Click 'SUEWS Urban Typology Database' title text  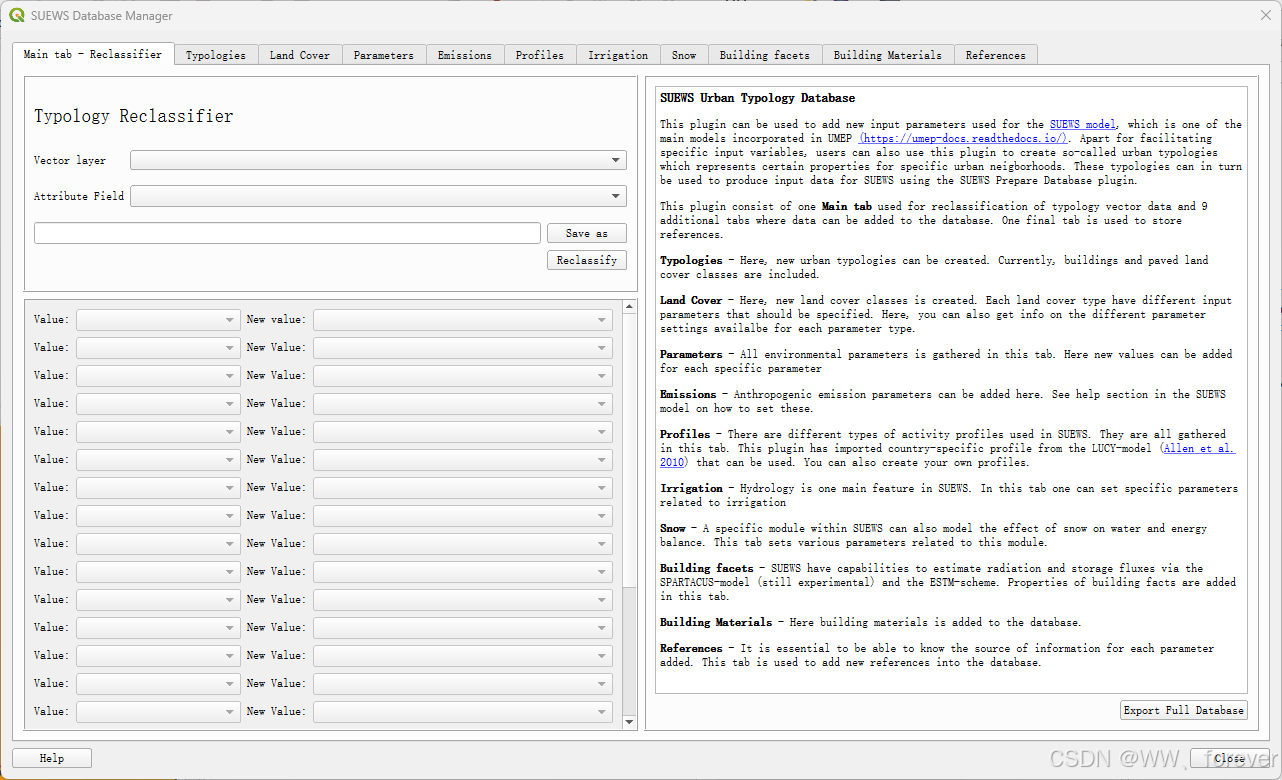[x=758, y=98]
